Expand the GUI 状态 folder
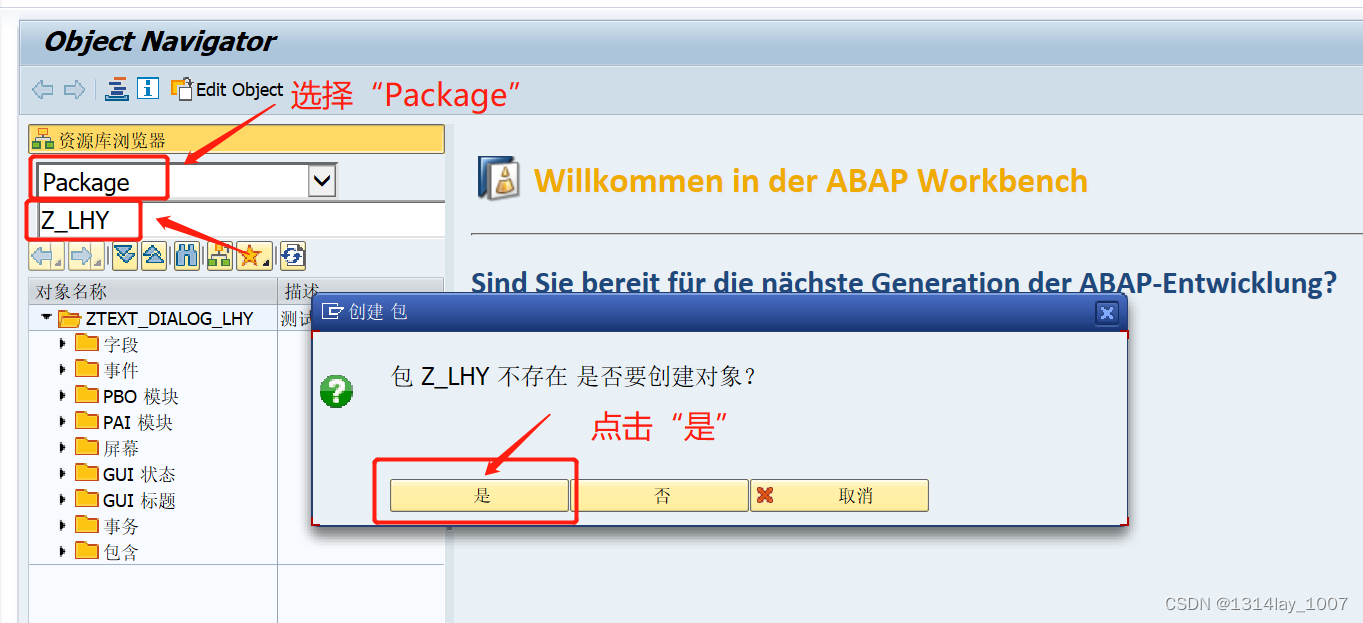 point(63,474)
